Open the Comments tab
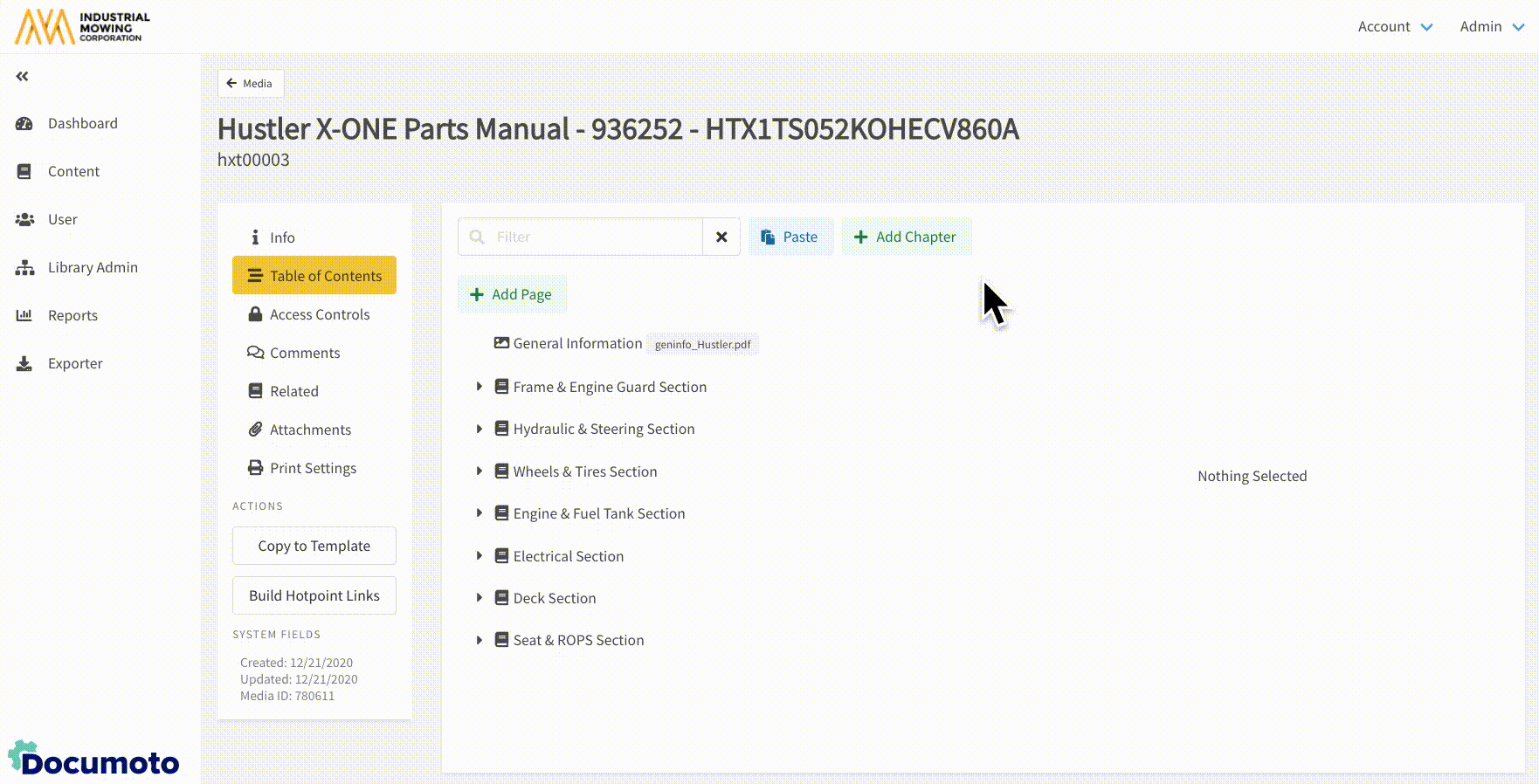Image resolution: width=1539 pixels, height=784 pixels. [304, 353]
